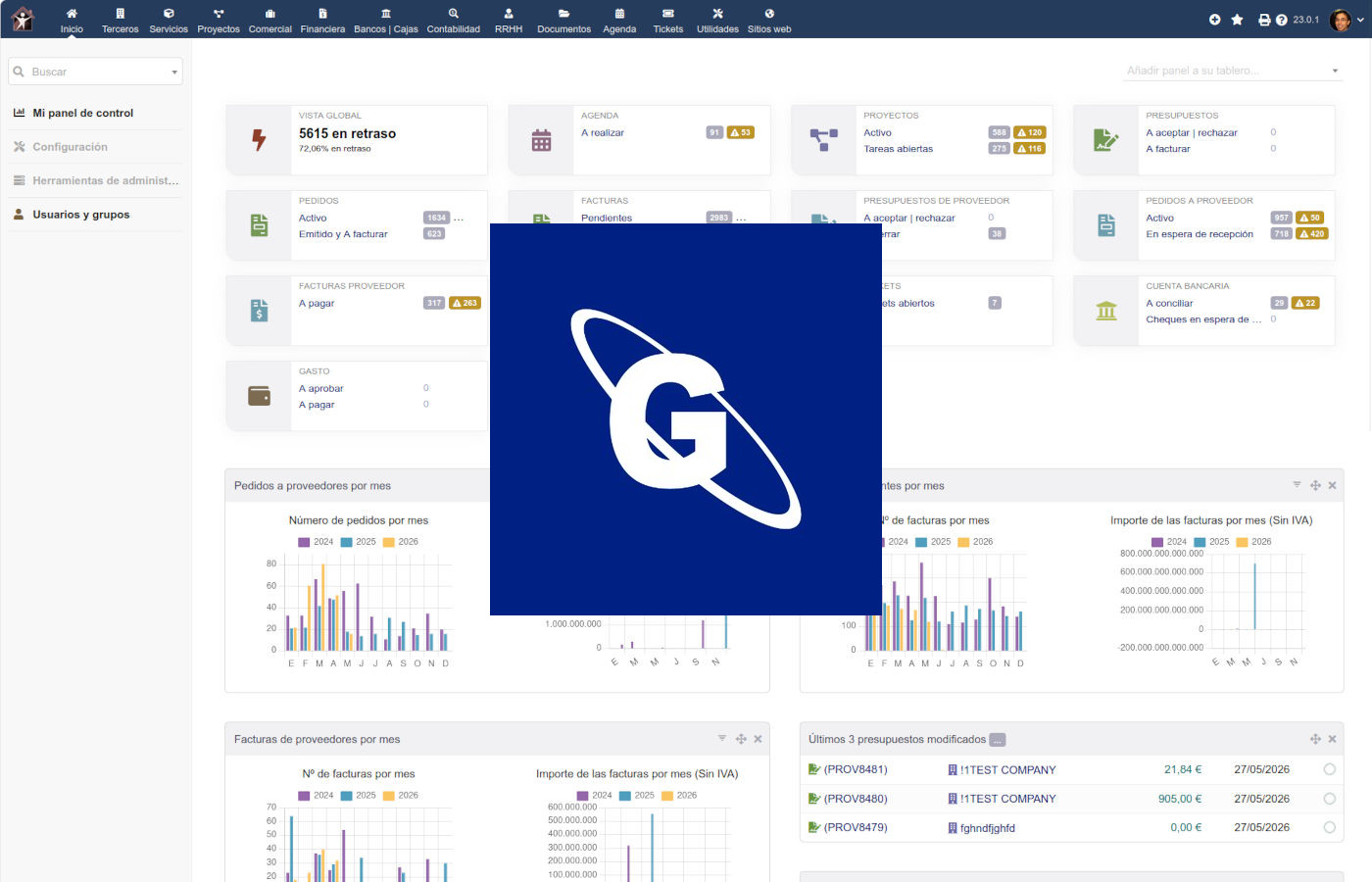Click the Dolibarr logo in top-left corner

click(22, 19)
